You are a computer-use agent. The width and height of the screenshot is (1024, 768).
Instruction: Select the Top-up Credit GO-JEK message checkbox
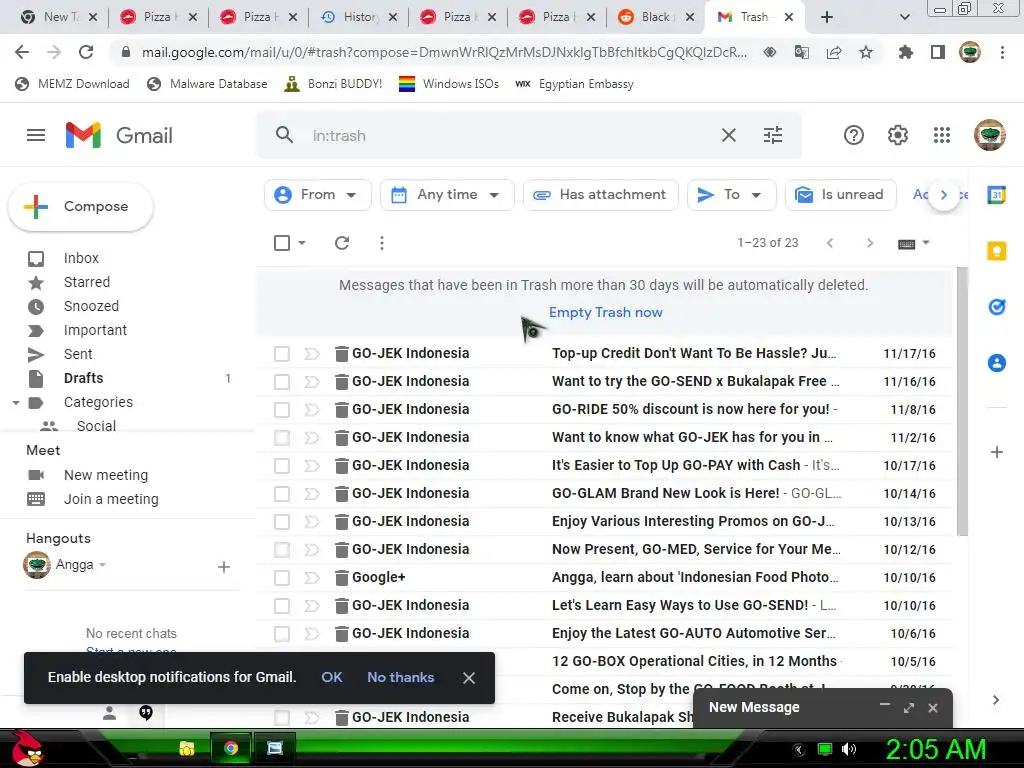coord(281,353)
